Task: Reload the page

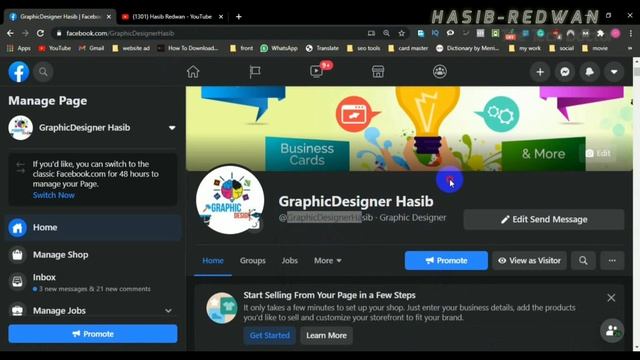Action: (40, 33)
